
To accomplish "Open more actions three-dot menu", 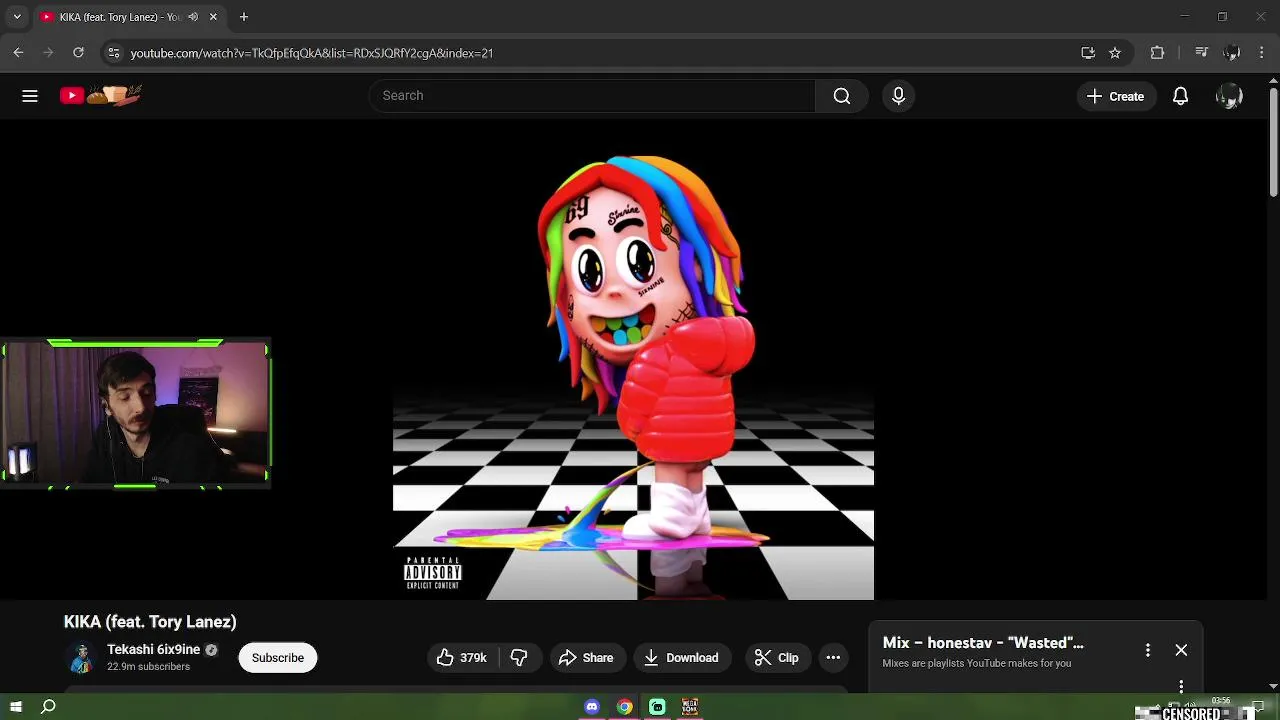I will (x=833, y=657).
